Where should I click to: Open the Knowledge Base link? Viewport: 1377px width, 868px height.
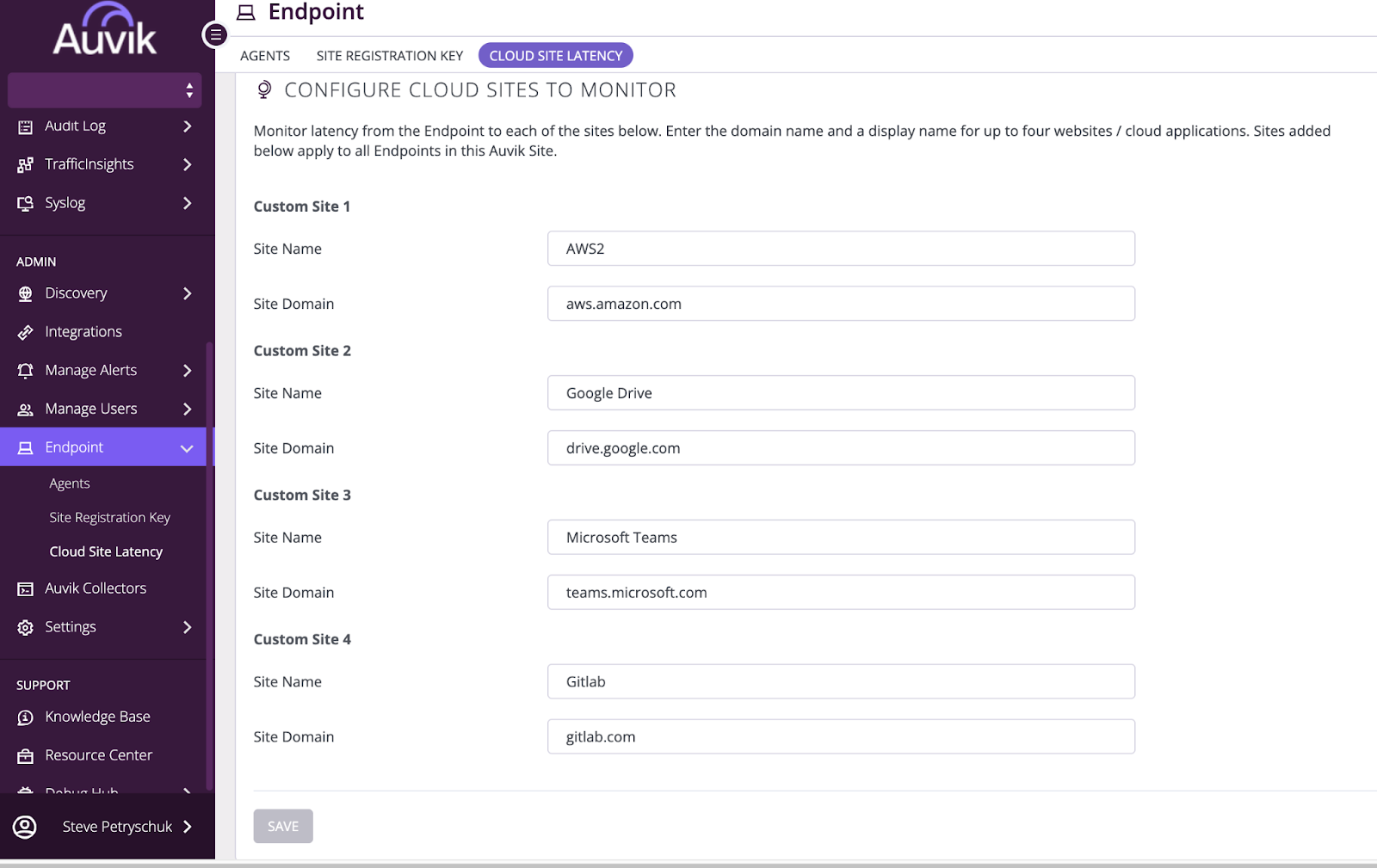tap(97, 717)
